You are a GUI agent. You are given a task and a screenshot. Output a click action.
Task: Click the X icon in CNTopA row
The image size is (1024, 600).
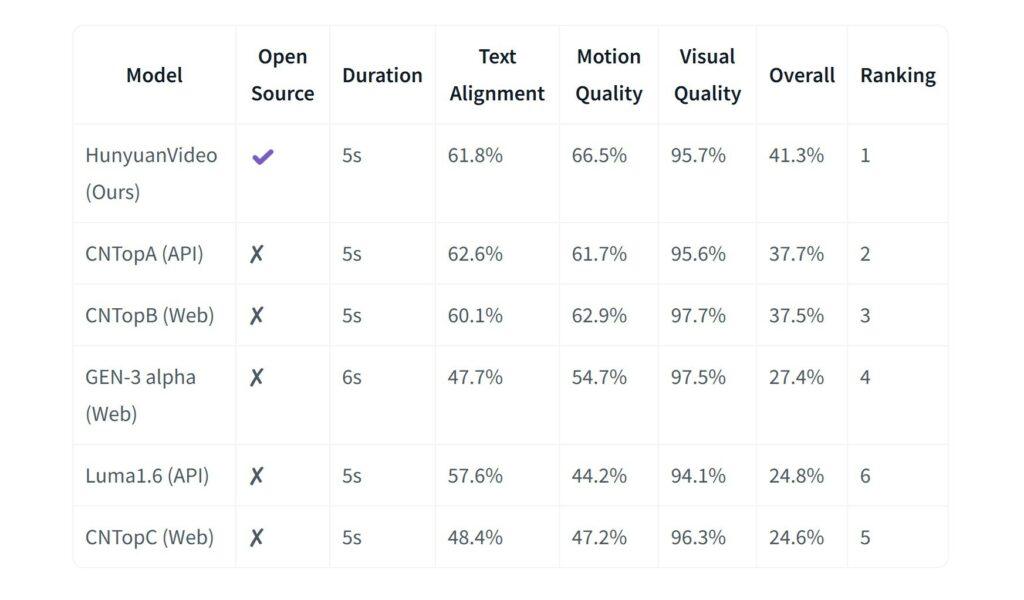257,254
